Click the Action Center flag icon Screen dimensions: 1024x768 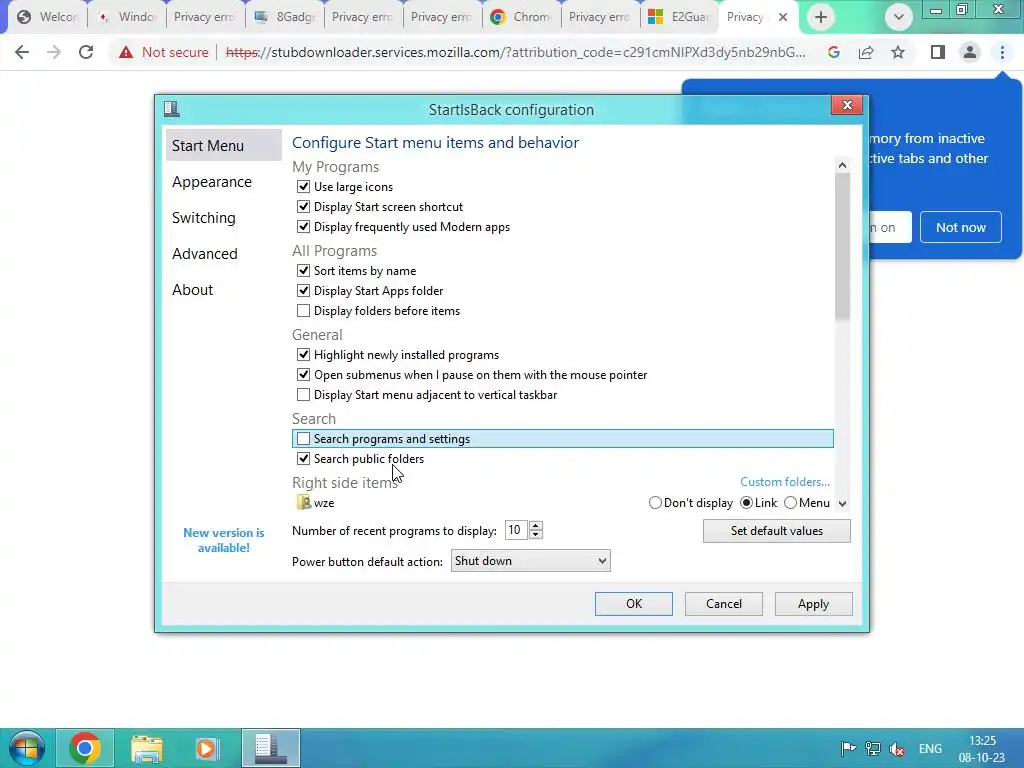tap(848, 748)
